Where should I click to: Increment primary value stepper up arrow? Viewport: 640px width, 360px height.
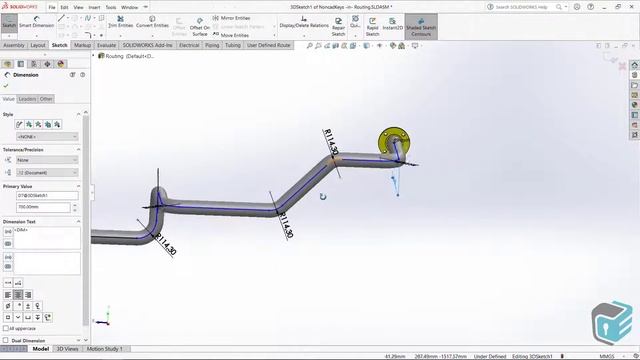pyautogui.click(x=75, y=205)
